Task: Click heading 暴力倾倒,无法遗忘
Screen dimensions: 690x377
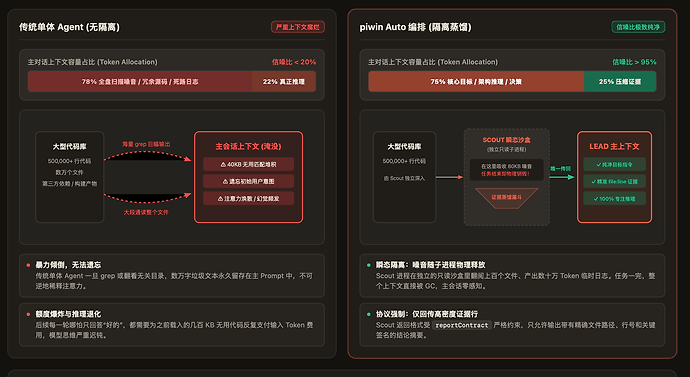Action: click(68, 265)
